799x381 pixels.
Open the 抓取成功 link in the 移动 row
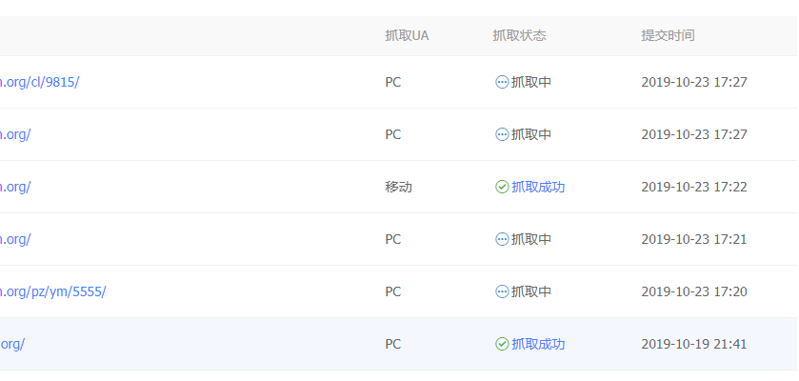pos(538,187)
